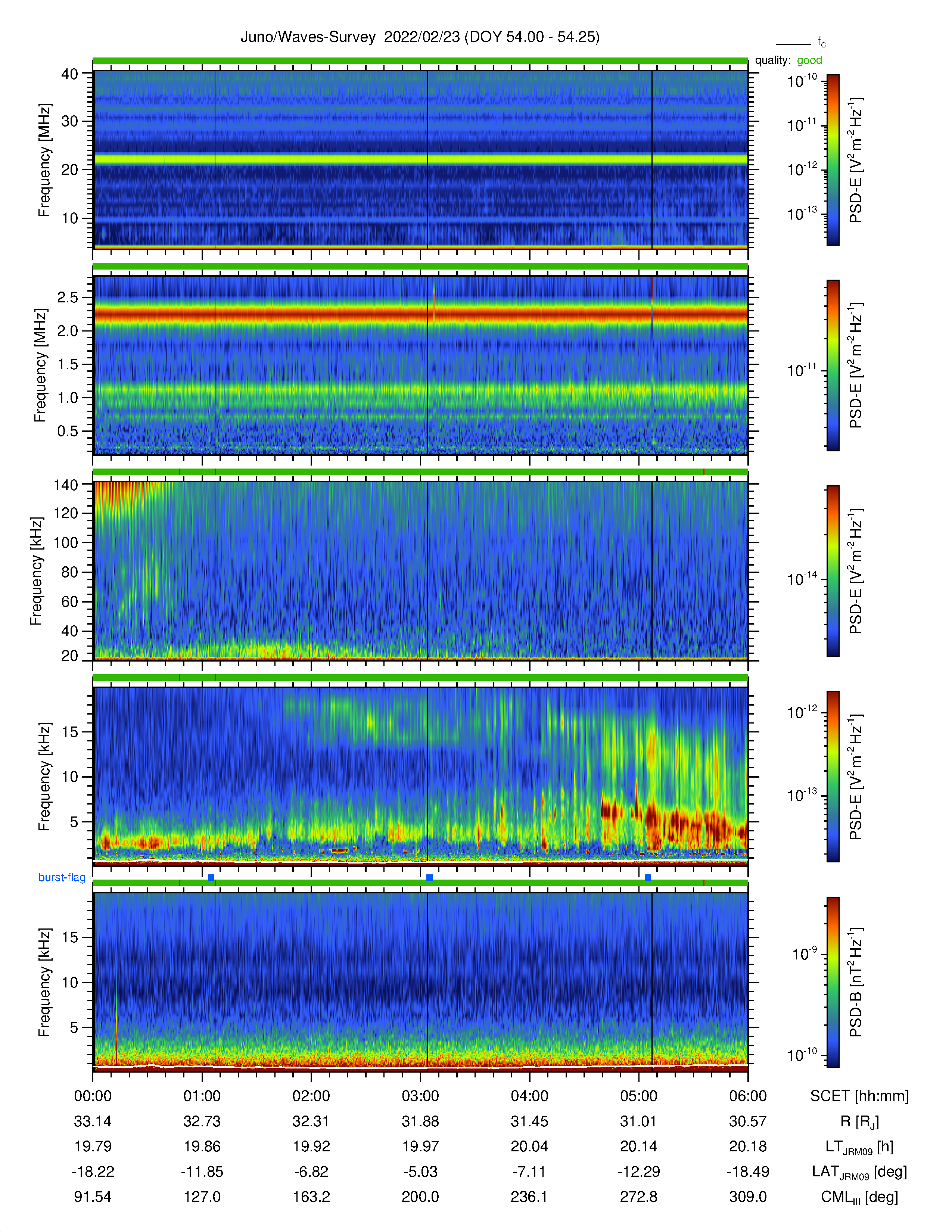
Task: Click the R [RJ] row label
Action: click(x=859, y=1121)
